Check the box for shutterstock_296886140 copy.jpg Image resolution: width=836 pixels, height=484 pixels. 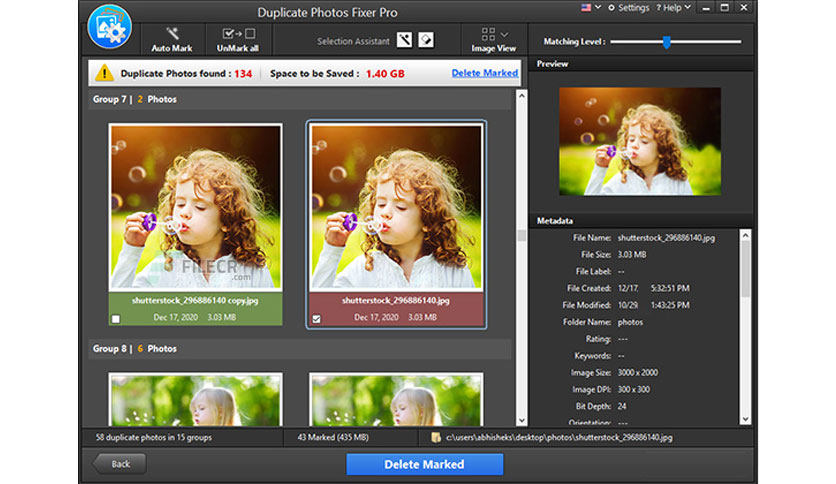coord(116,319)
